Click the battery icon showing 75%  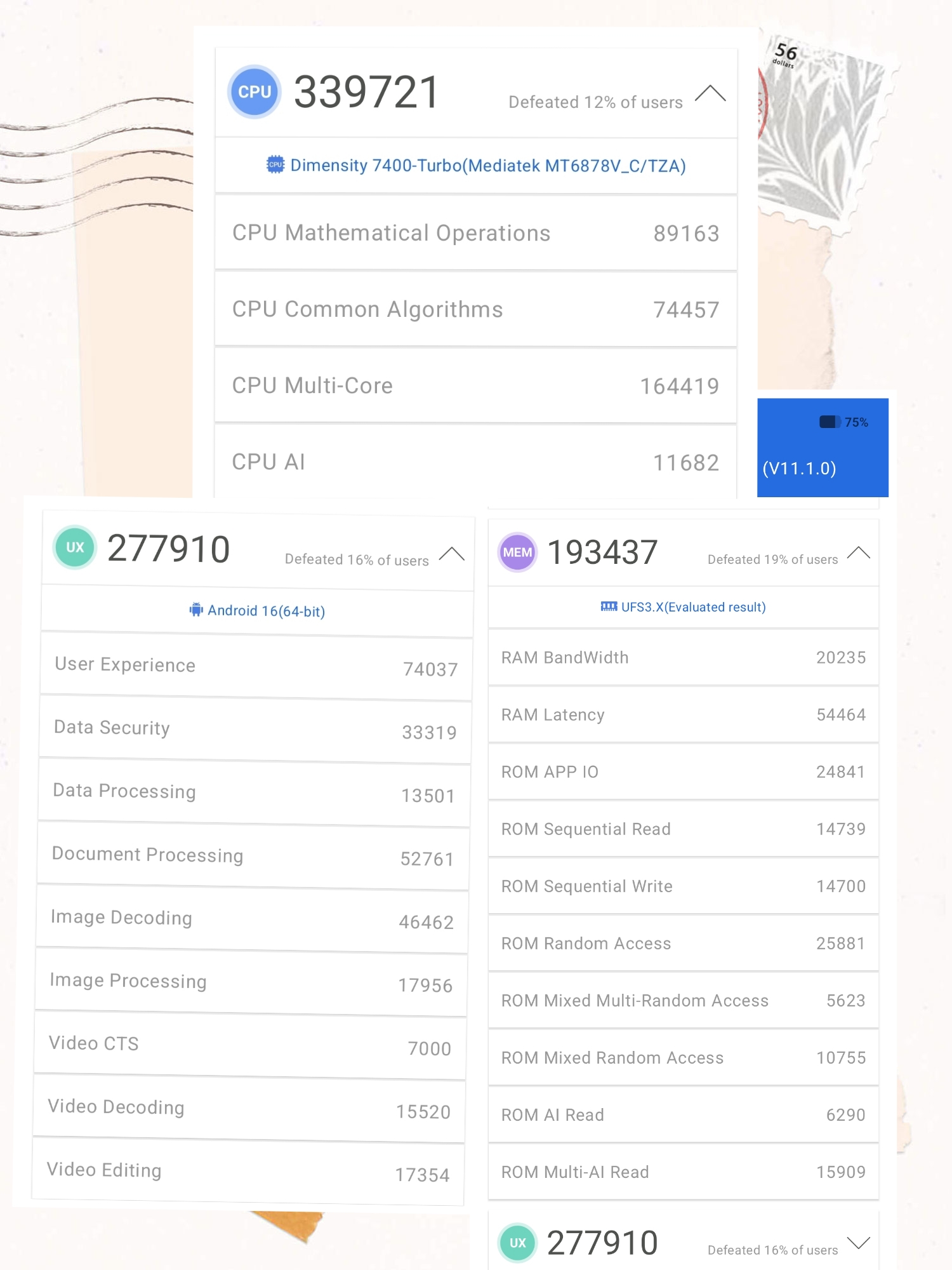830,422
